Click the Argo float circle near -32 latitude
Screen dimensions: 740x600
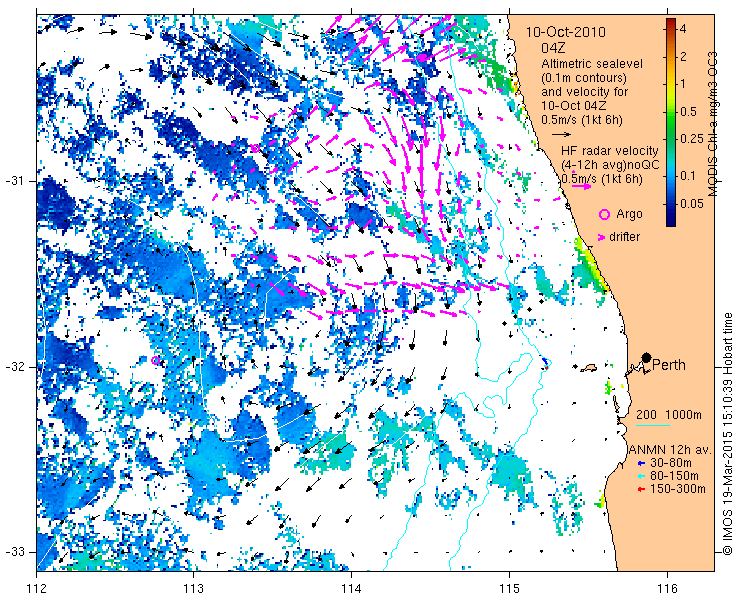click(x=156, y=360)
